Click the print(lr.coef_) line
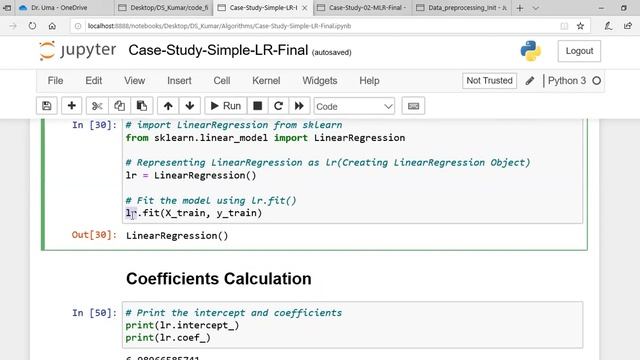Viewport: 640px width, 360px height. tap(168, 338)
